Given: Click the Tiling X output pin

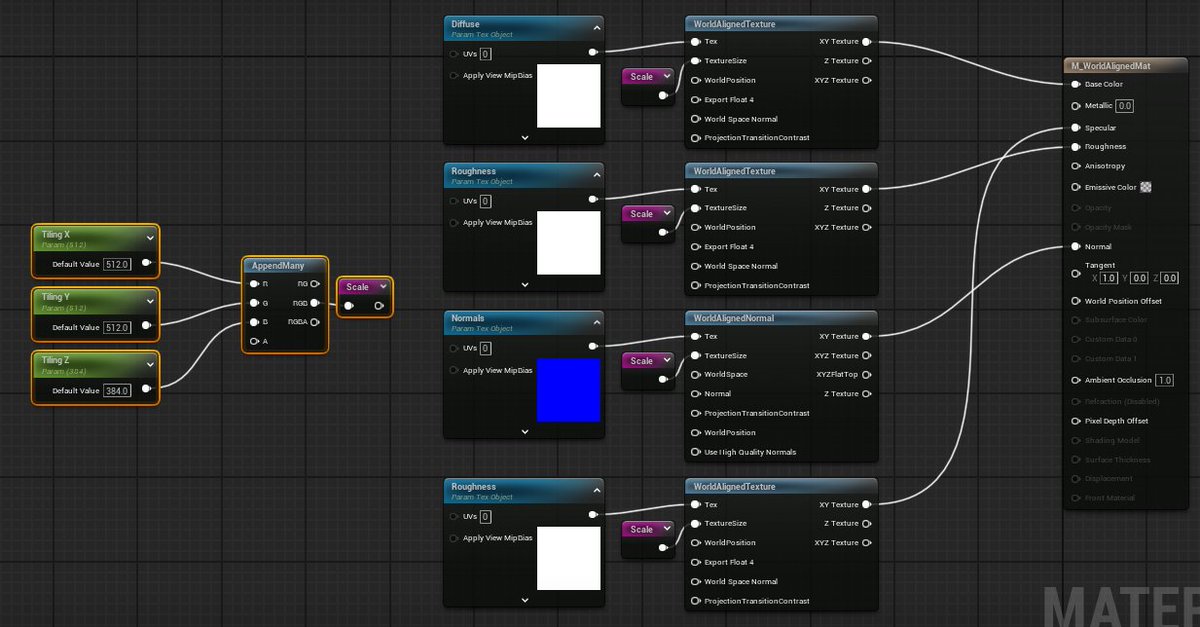Looking at the screenshot, I should point(146,264).
